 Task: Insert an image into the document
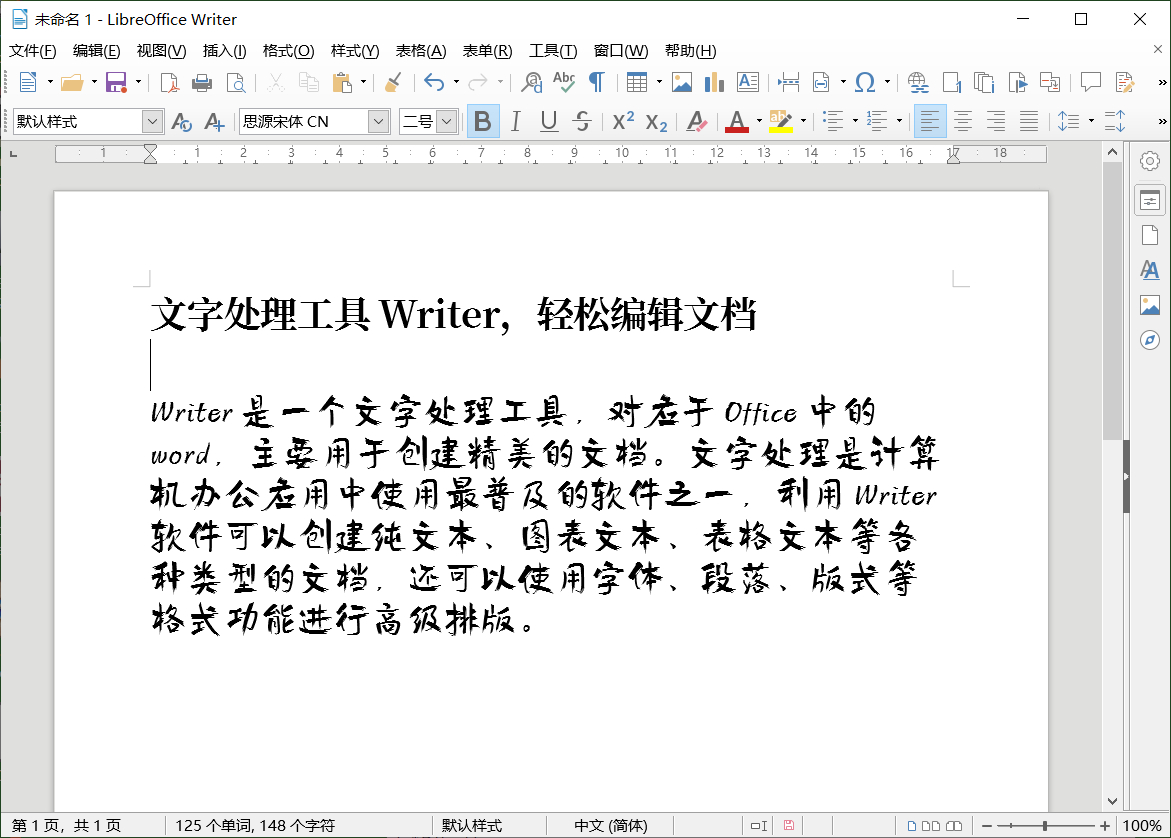tap(682, 82)
